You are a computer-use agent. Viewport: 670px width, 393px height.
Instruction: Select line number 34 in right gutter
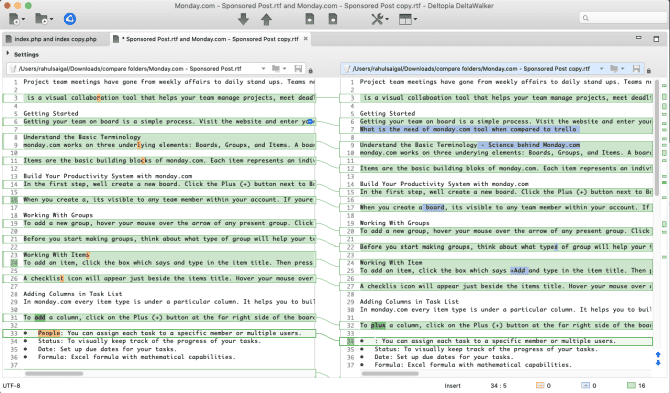(x=351, y=341)
